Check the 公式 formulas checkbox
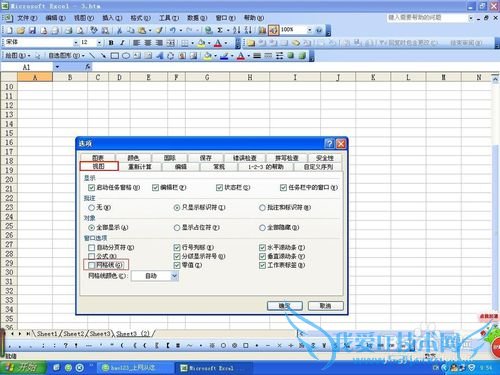This screenshot has width=500, height=375. [x=91, y=256]
